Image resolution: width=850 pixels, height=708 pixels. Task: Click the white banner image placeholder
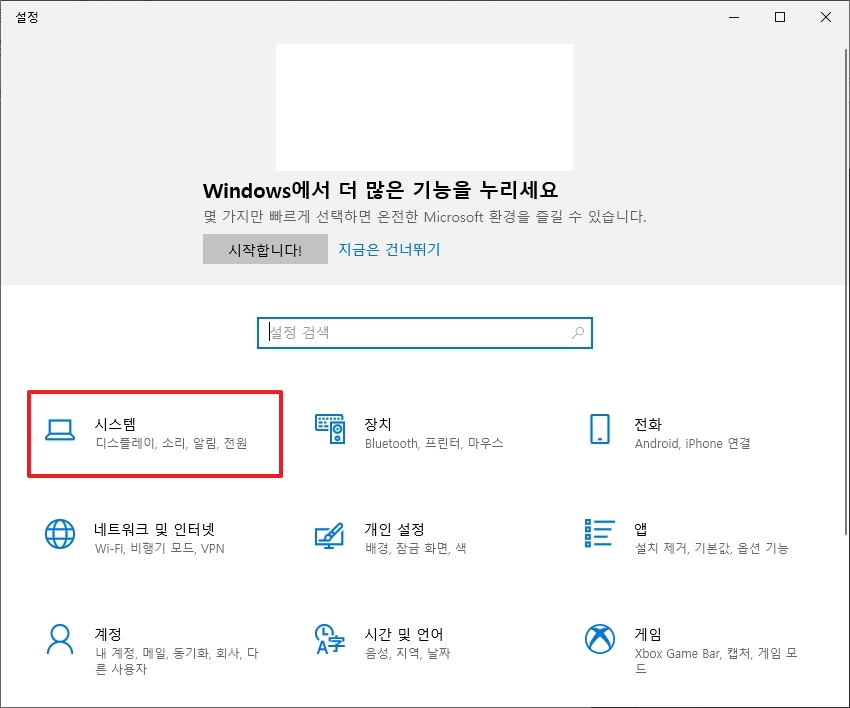click(424, 107)
